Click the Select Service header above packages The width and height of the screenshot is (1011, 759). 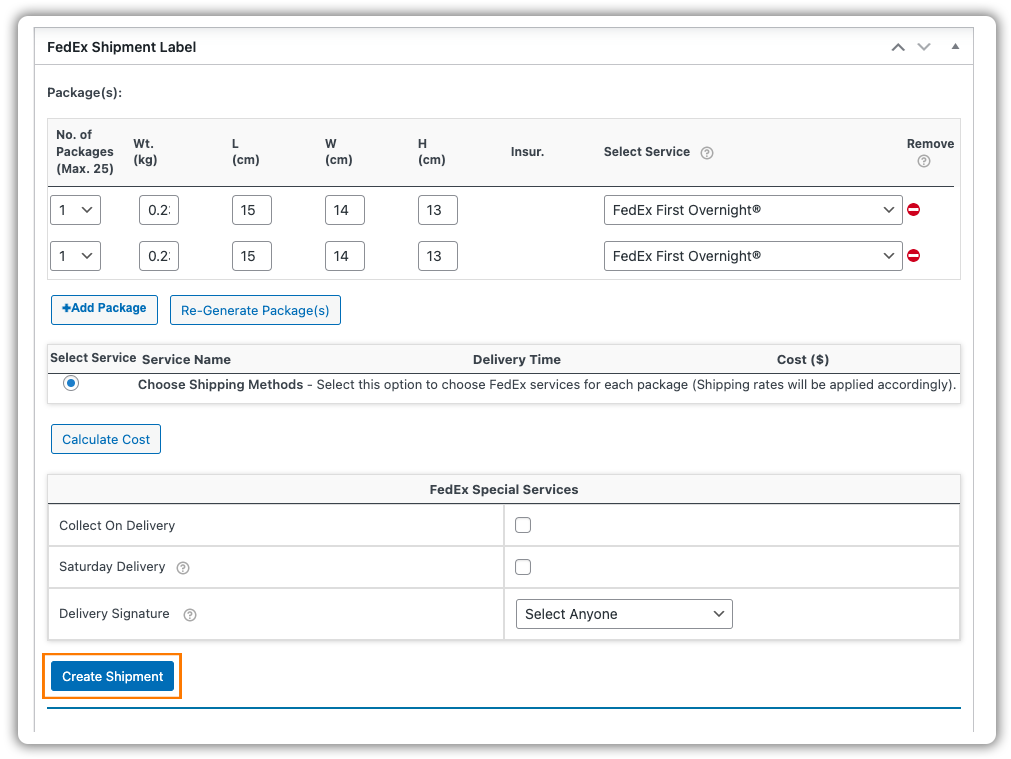click(x=647, y=152)
